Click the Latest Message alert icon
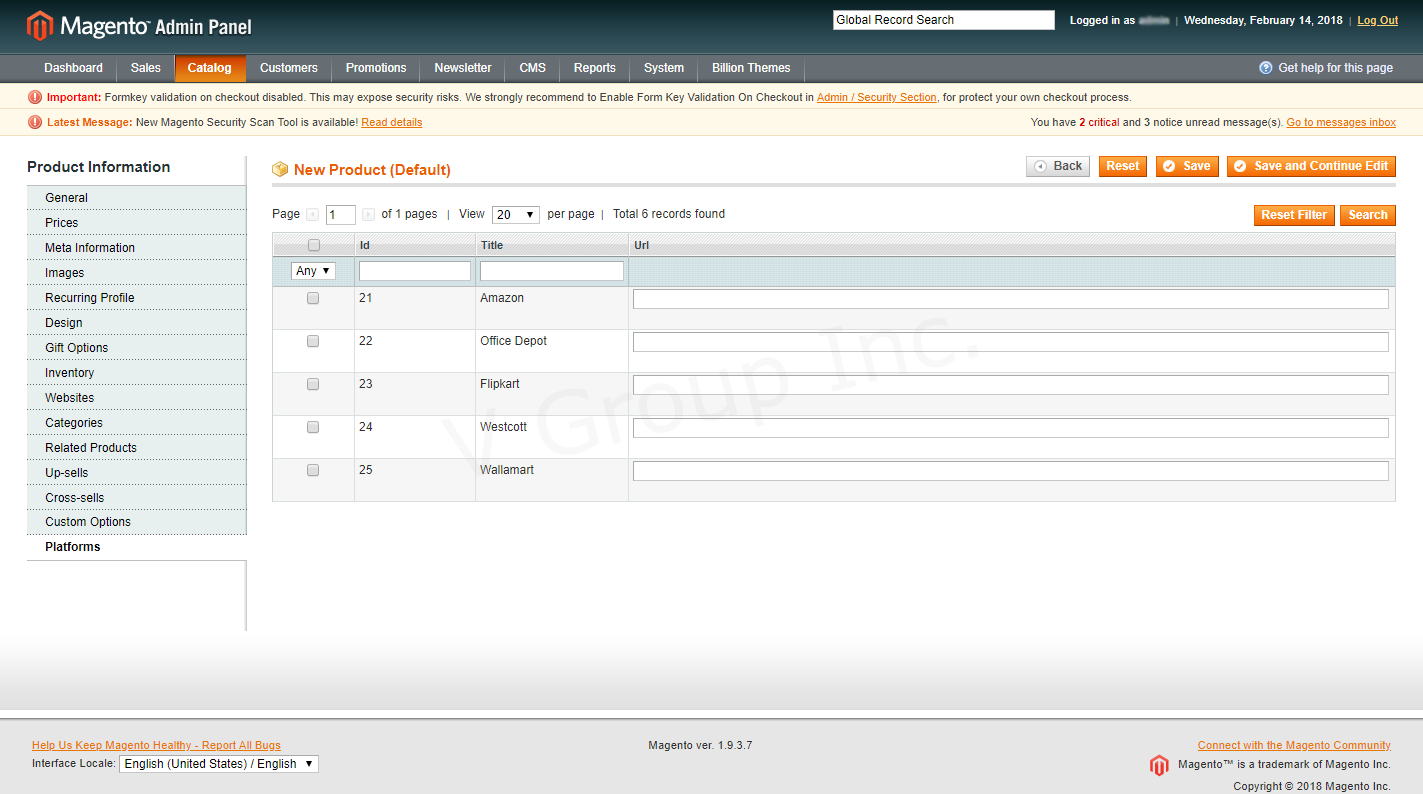Viewport: 1423px width, 794px height. click(x=35, y=122)
